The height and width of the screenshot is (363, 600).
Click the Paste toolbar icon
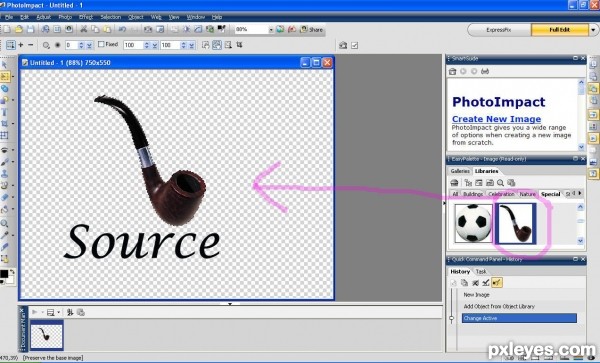coord(107,29)
